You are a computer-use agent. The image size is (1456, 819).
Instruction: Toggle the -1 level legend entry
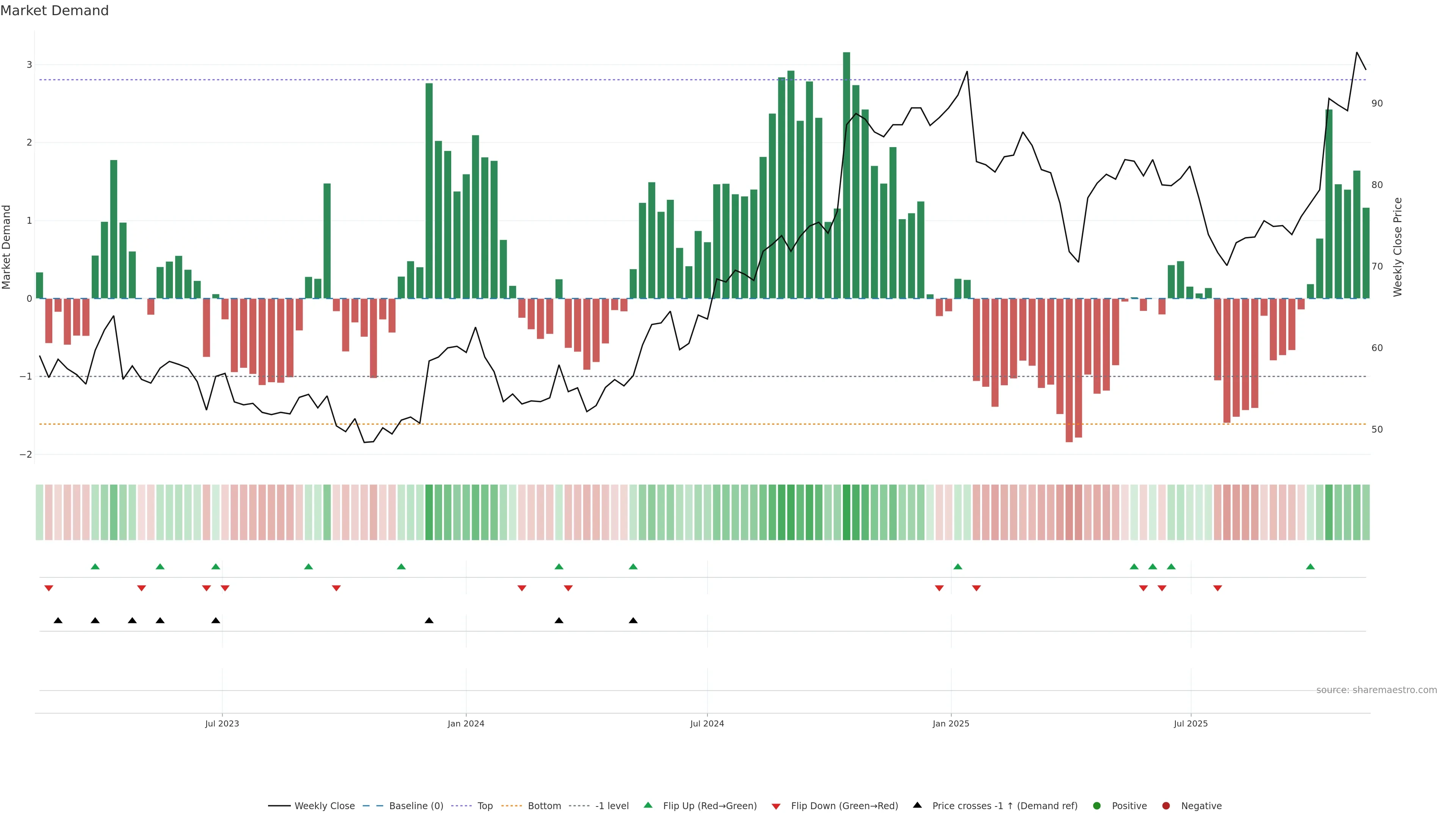coord(612,805)
